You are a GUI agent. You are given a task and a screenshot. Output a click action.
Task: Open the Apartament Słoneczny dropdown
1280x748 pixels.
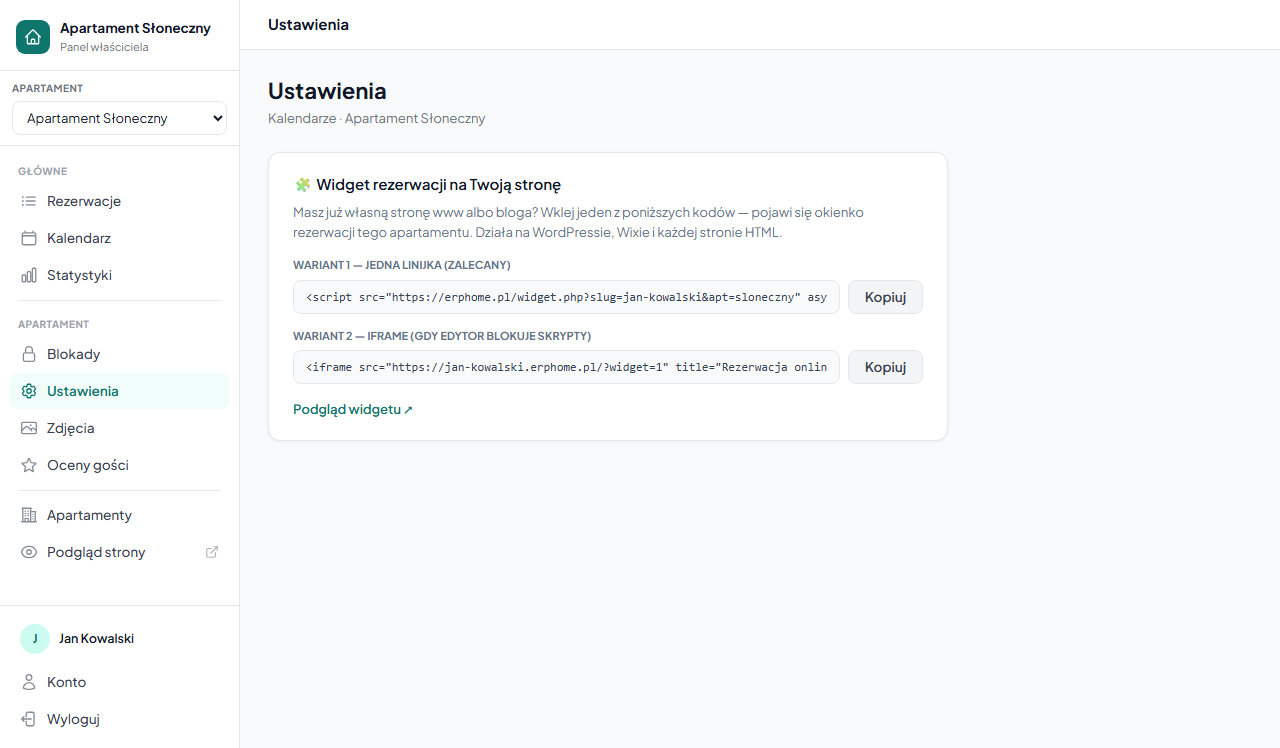coord(120,118)
